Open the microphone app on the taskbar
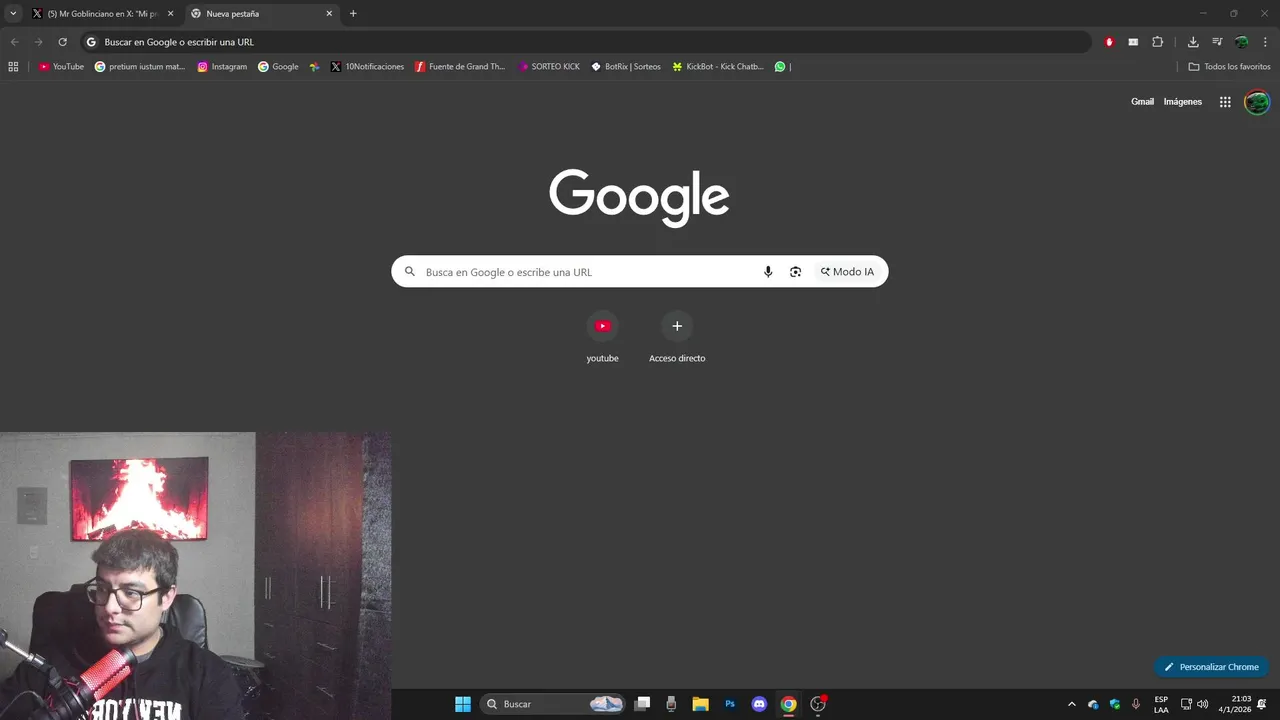The image size is (1280, 720). (671, 704)
